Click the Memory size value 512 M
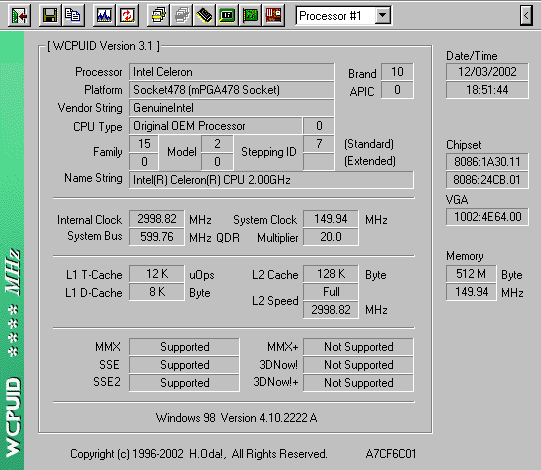The width and height of the screenshot is (541, 470). (471, 274)
